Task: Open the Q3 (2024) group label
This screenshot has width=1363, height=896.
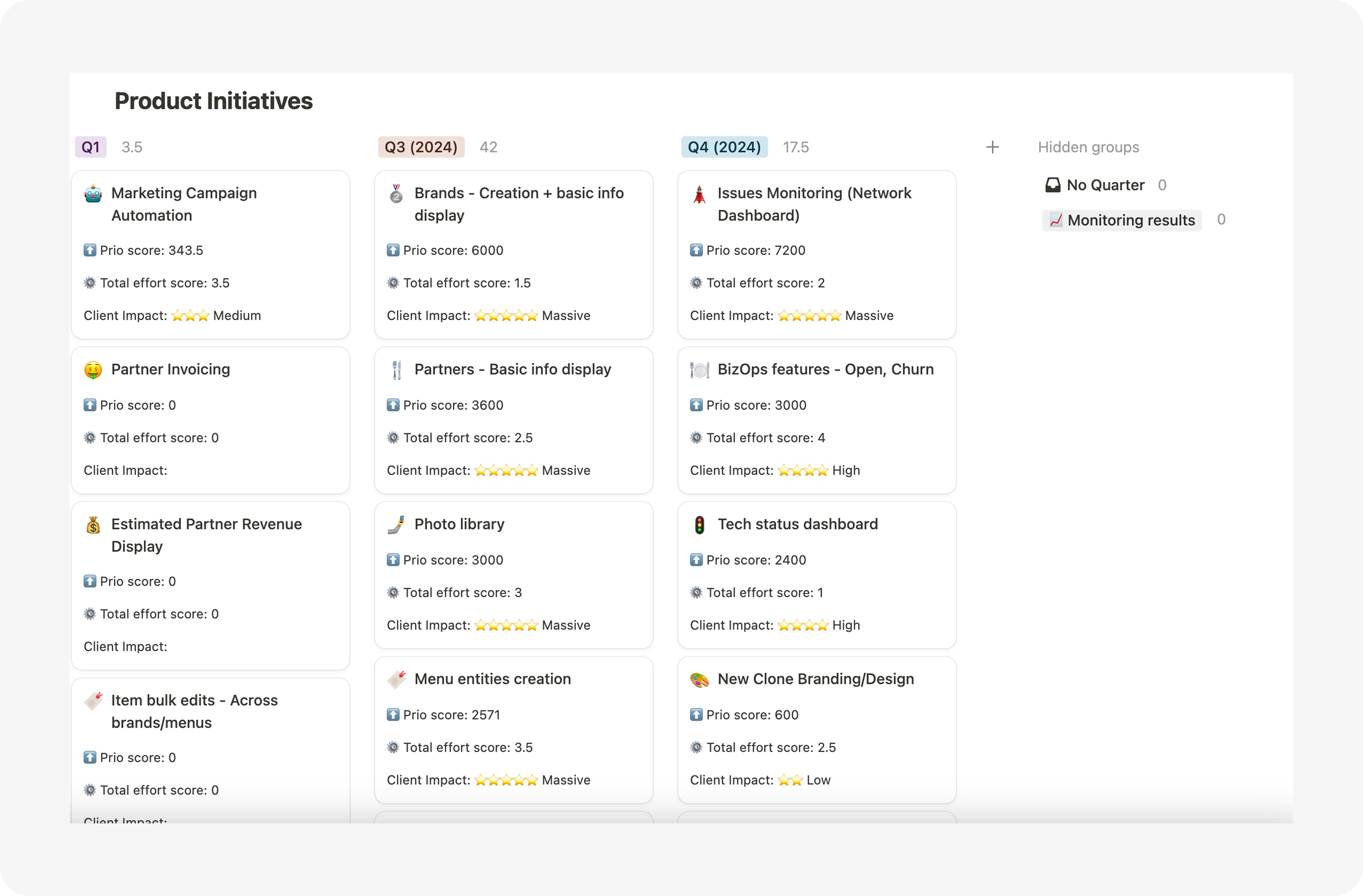Action: (x=421, y=147)
